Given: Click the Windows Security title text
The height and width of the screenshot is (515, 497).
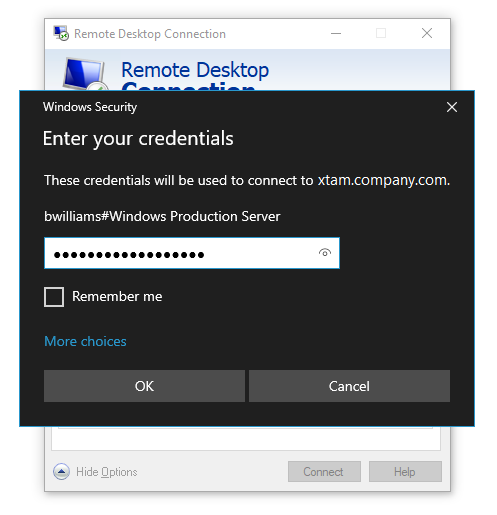Looking at the screenshot, I should click(90, 107).
